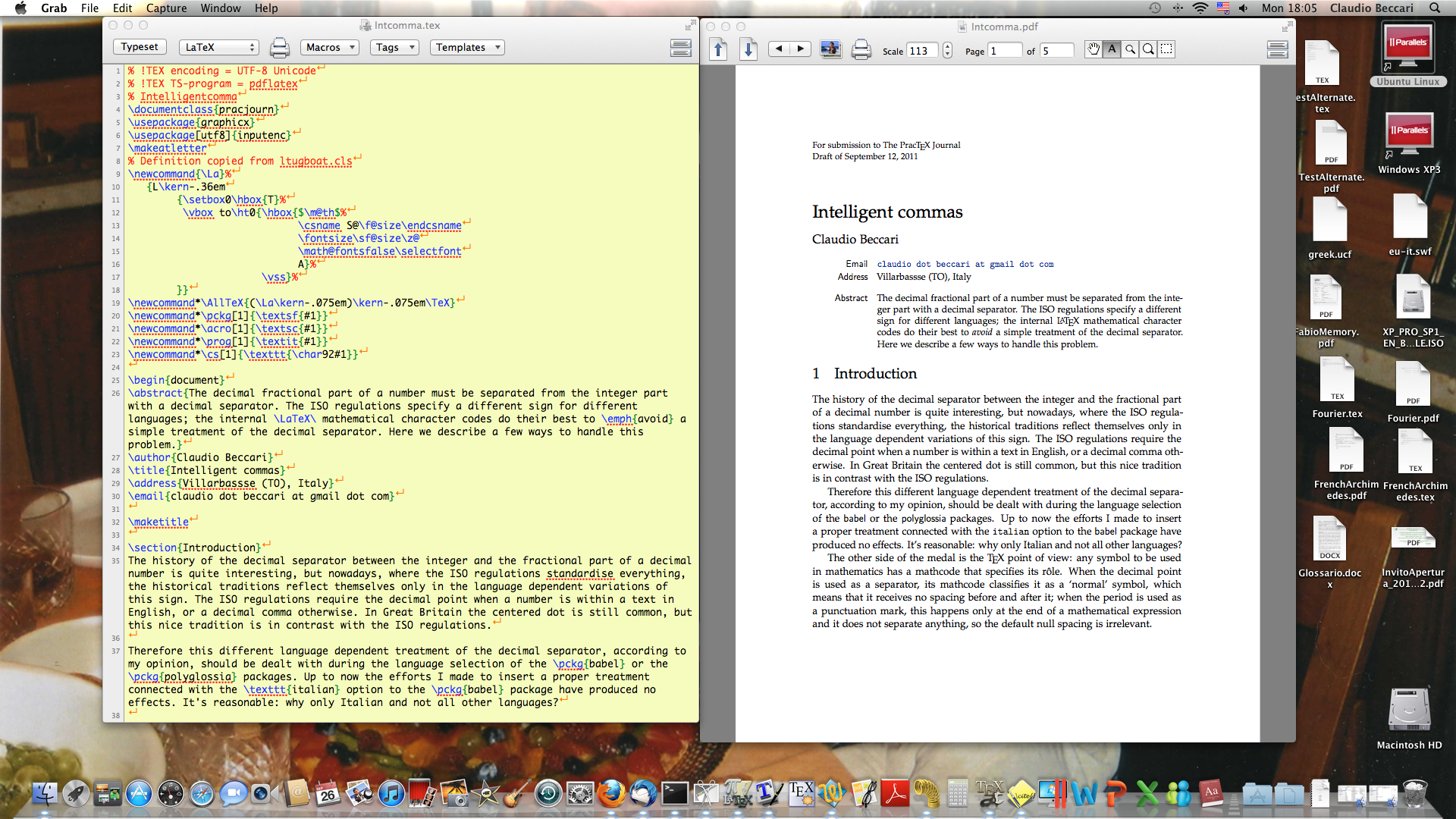Open the Capture menu

click(x=166, y=8)
